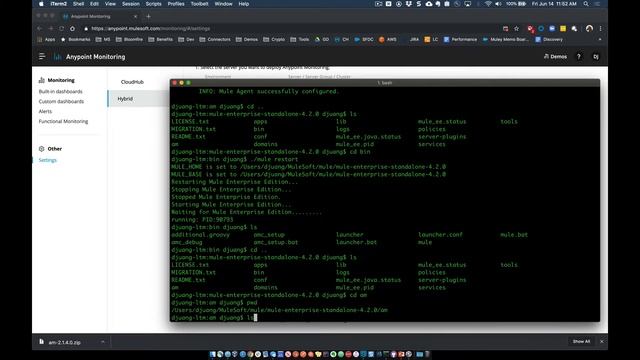This screenshot has width=640, height=360.
Task: Click the browser back arrow
Action: [x=40, y=29]
